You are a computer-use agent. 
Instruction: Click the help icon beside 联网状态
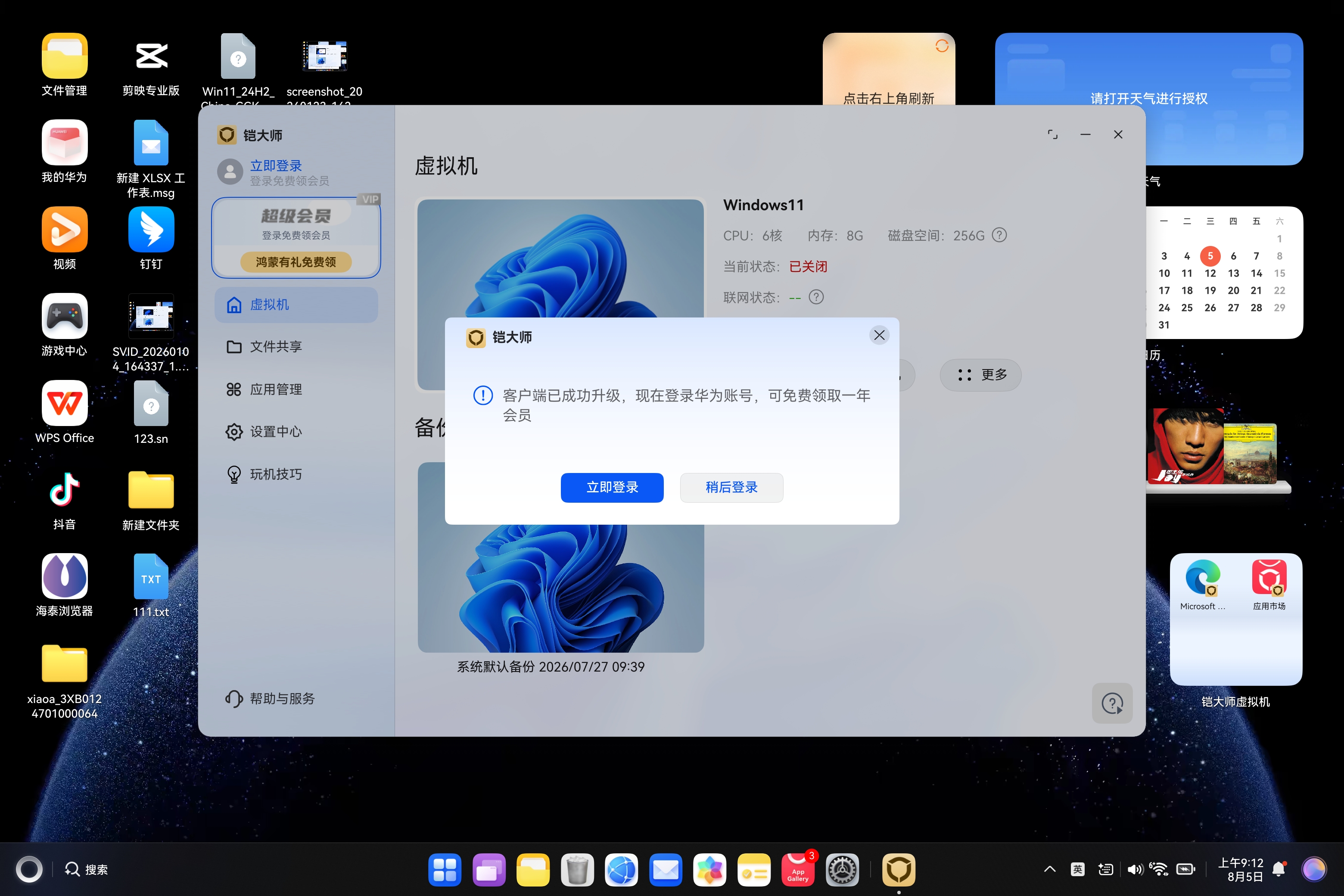pyautogui.click(x=816, y=296)
